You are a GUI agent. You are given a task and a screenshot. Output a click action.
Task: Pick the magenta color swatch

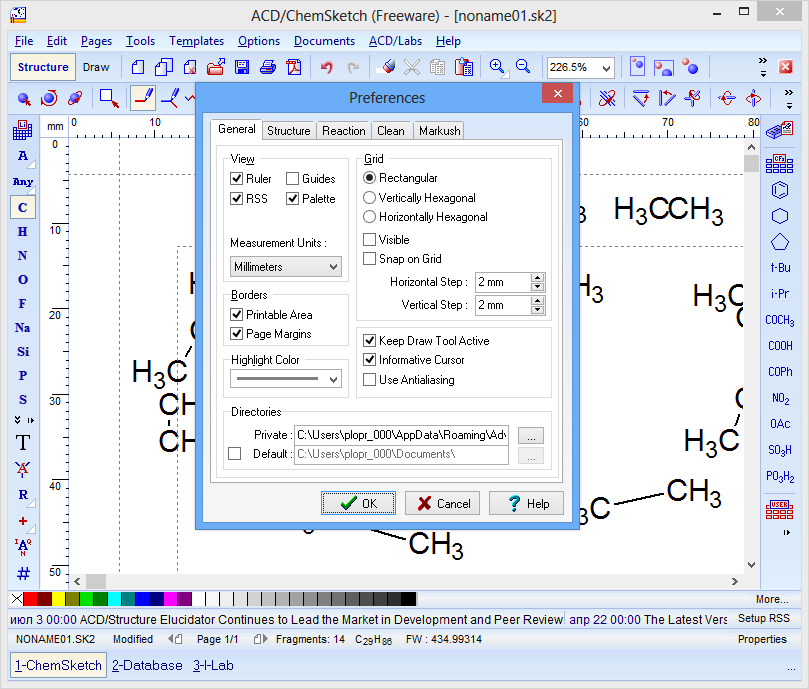(170, 599)
